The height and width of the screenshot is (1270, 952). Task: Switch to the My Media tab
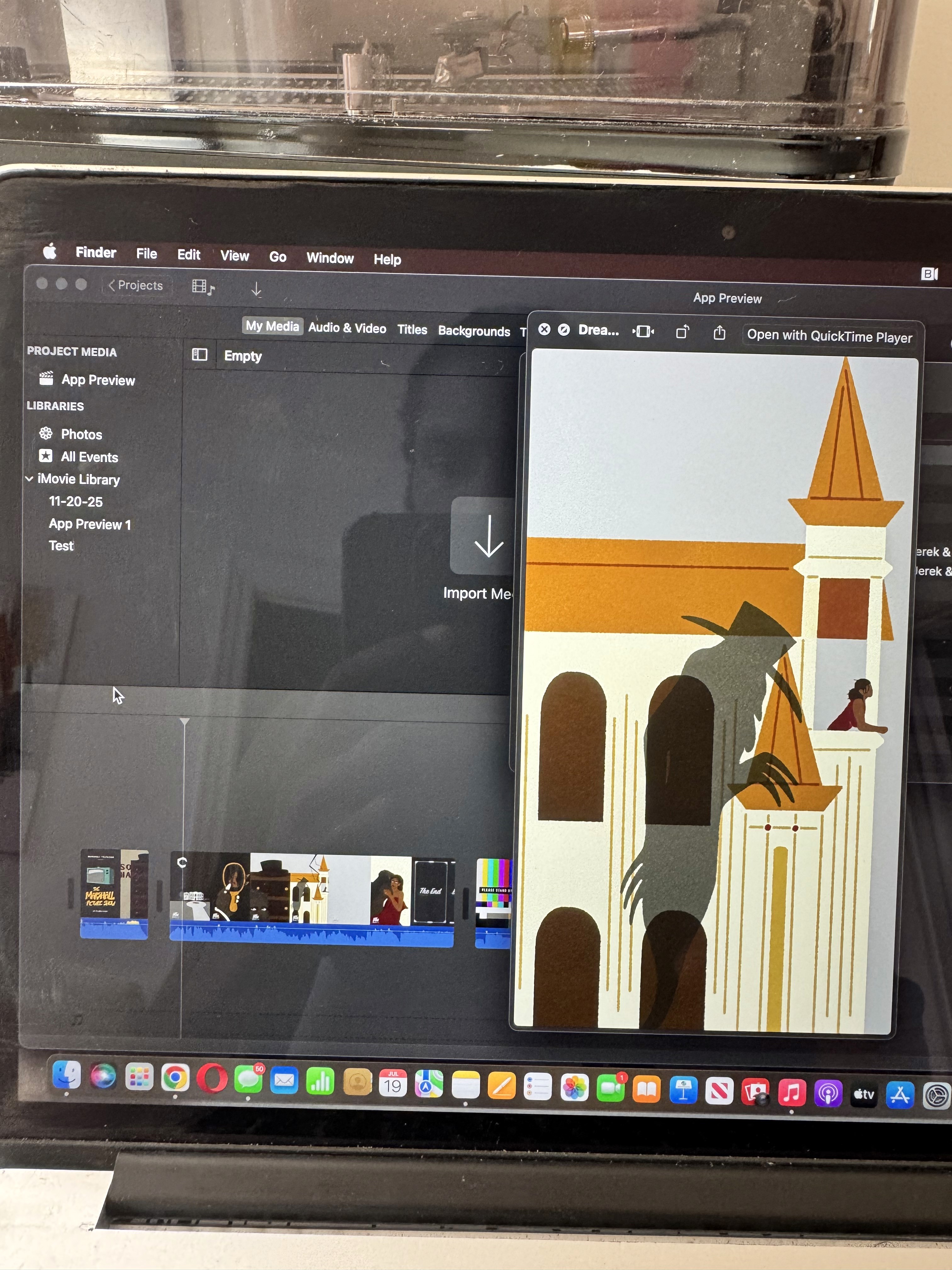coord(273,326)
